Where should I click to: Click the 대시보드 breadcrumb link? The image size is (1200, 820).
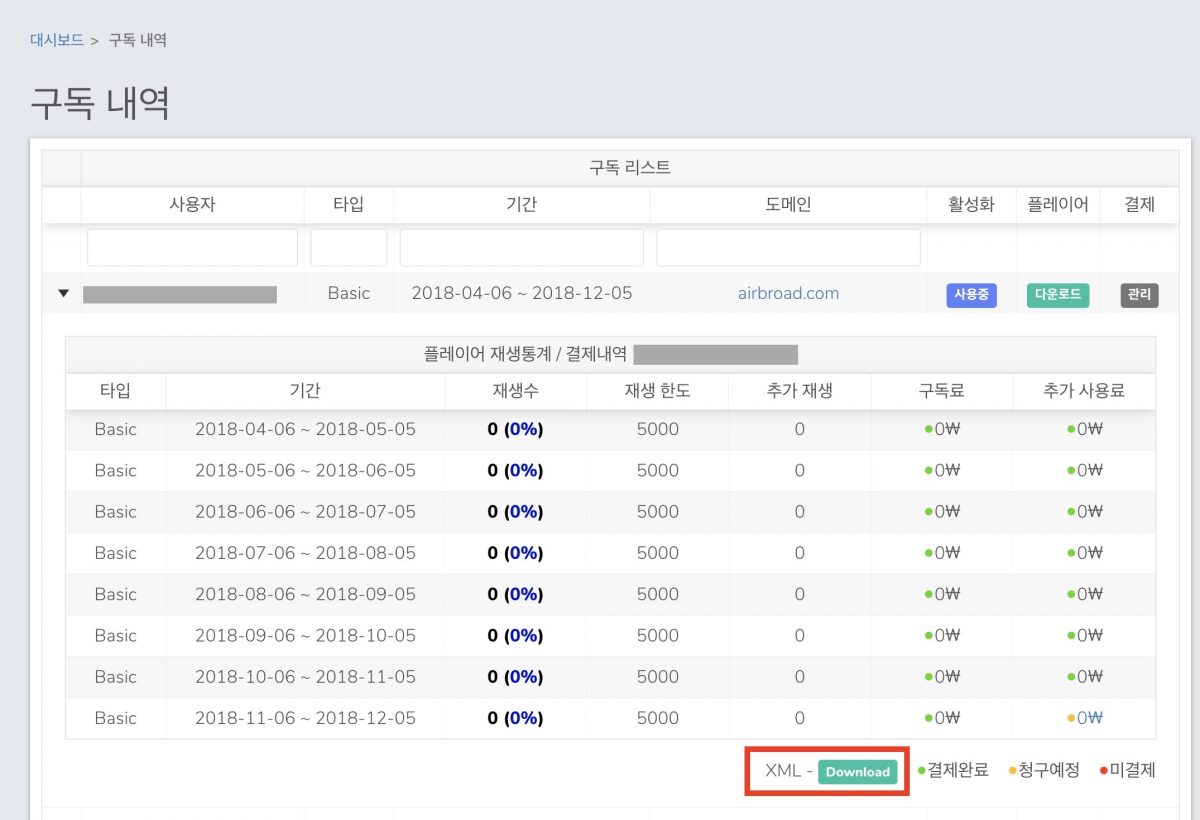click(57, 40)
